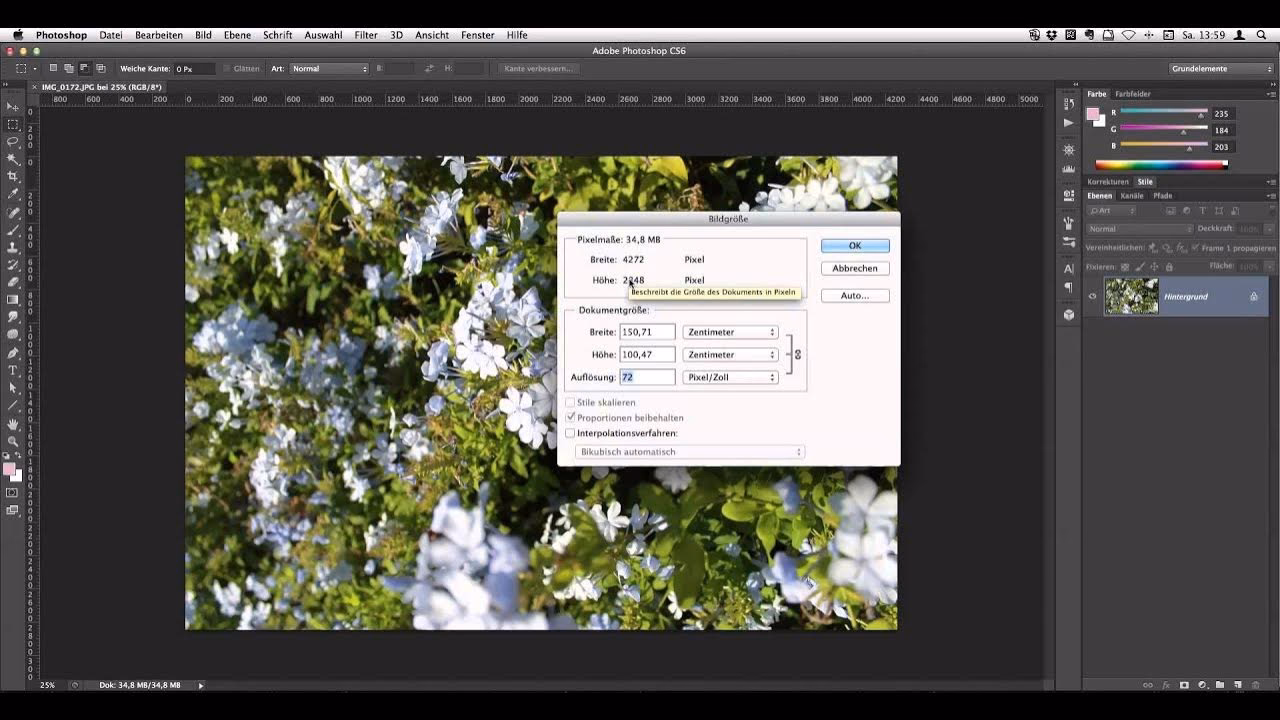Pick a color from the spectrum ramp
This screenshot has width=1280, height=720.
pos(1160,165)
